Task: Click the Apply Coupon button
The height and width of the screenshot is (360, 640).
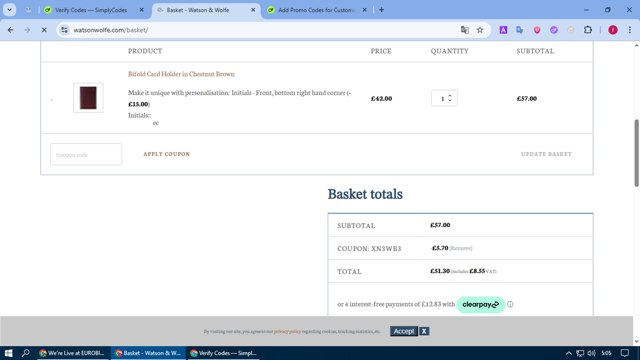Action: (167, 154)
